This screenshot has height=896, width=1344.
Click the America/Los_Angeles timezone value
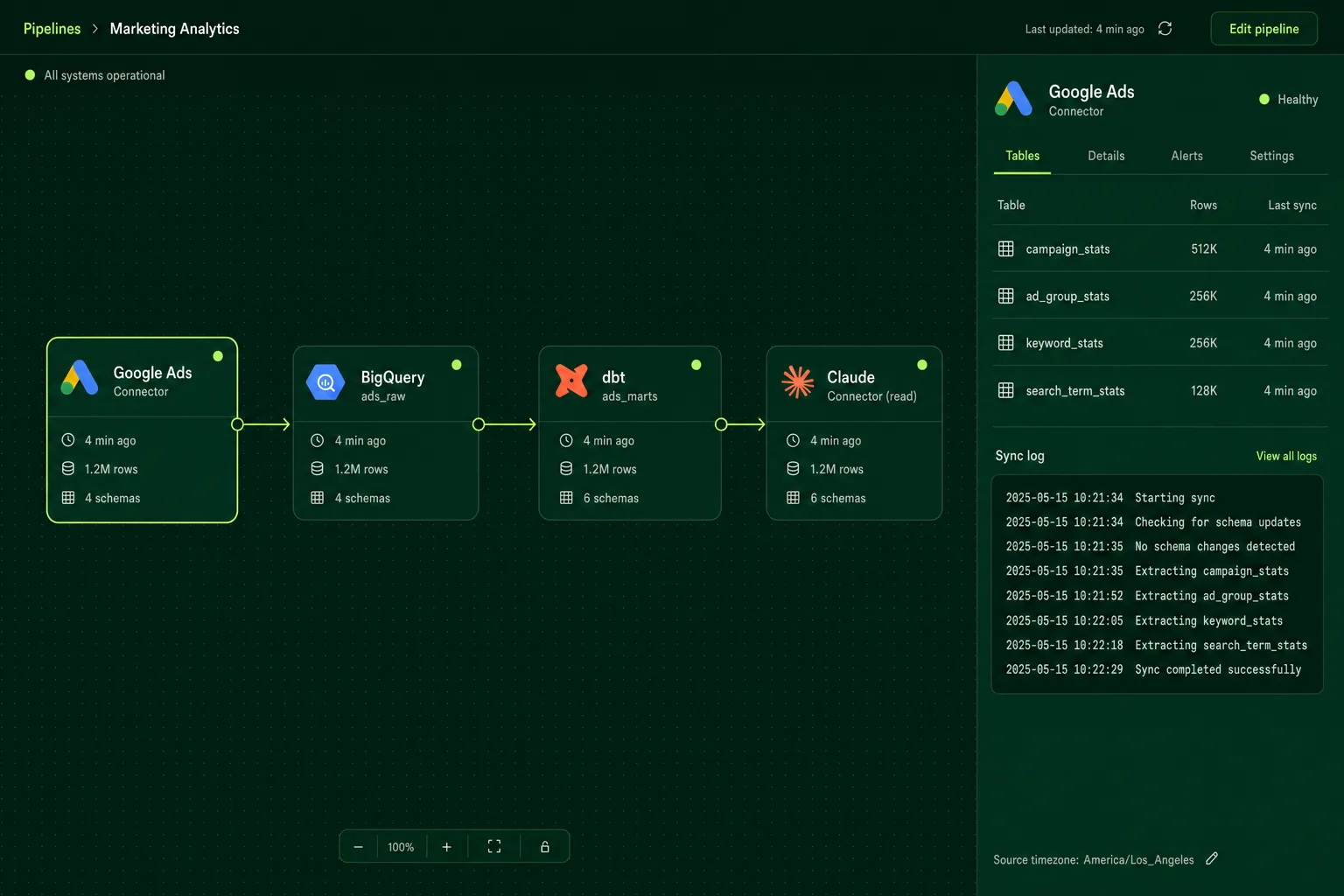[1138, 860]
